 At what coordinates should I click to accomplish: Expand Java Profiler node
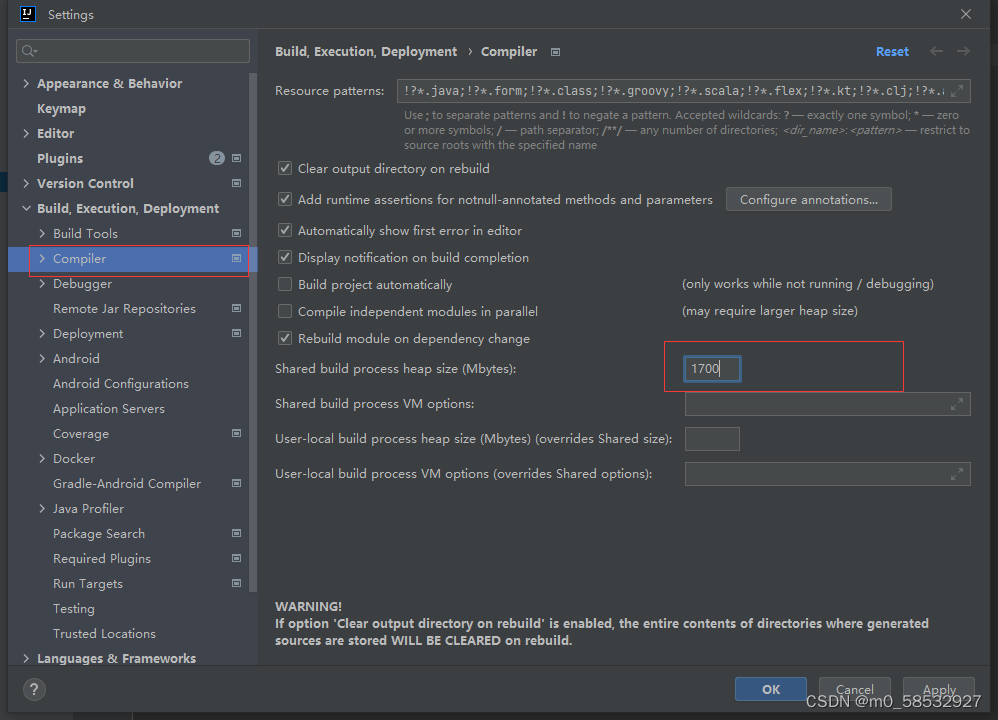tap(42, 509)
